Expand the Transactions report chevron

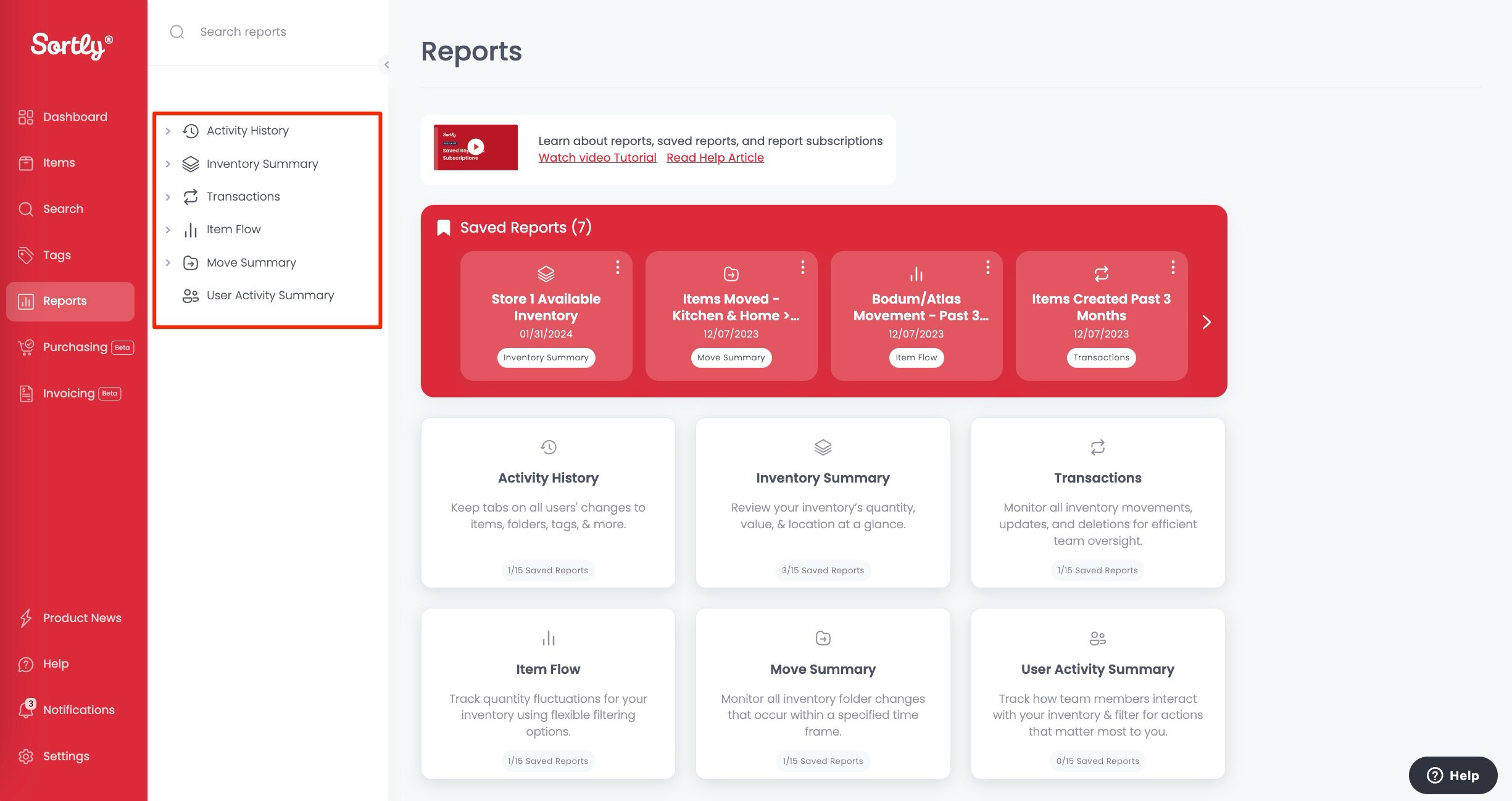point(168,197)
